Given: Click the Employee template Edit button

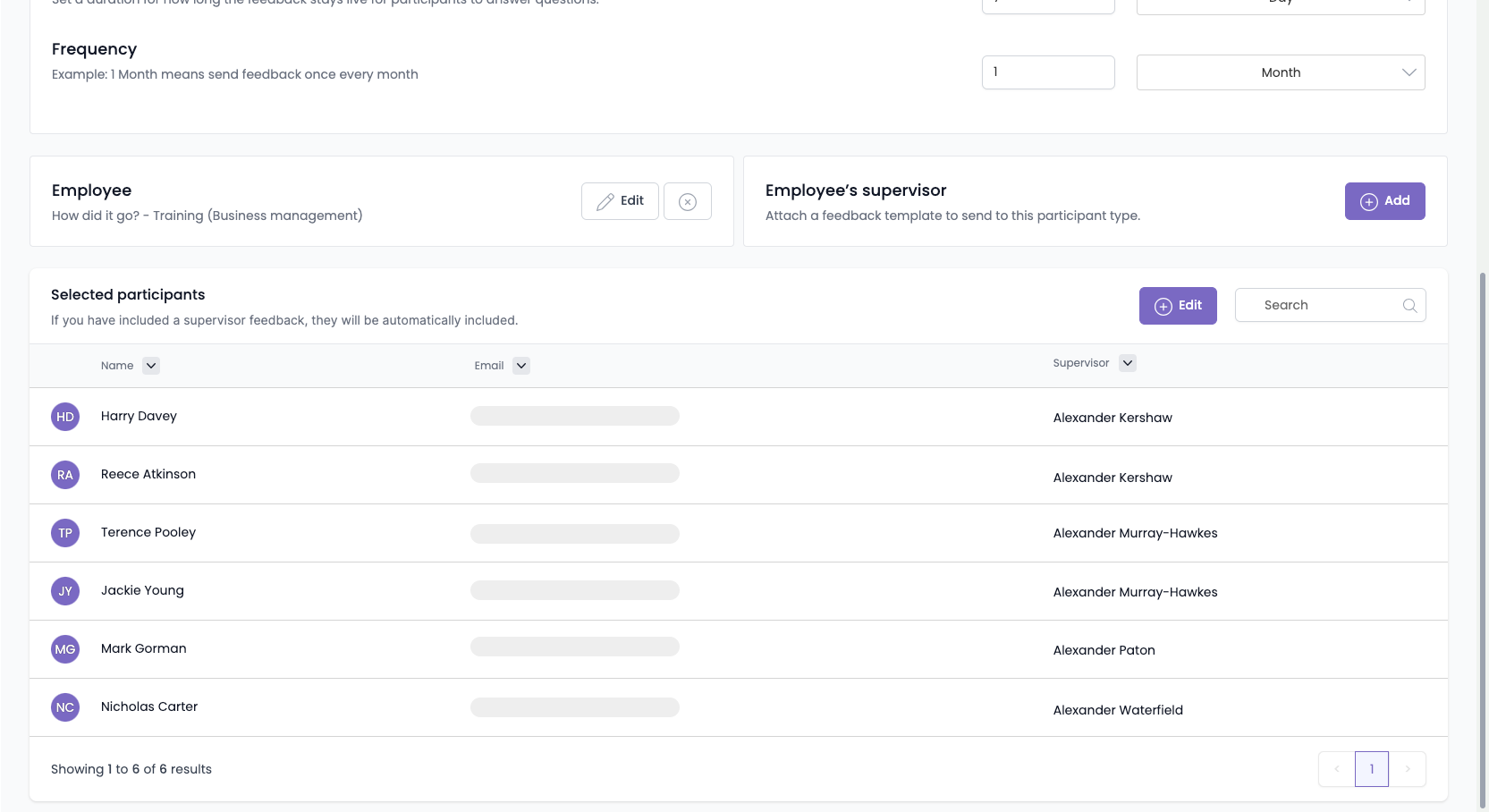Looking at the screenshot, I should coord(620,201).
